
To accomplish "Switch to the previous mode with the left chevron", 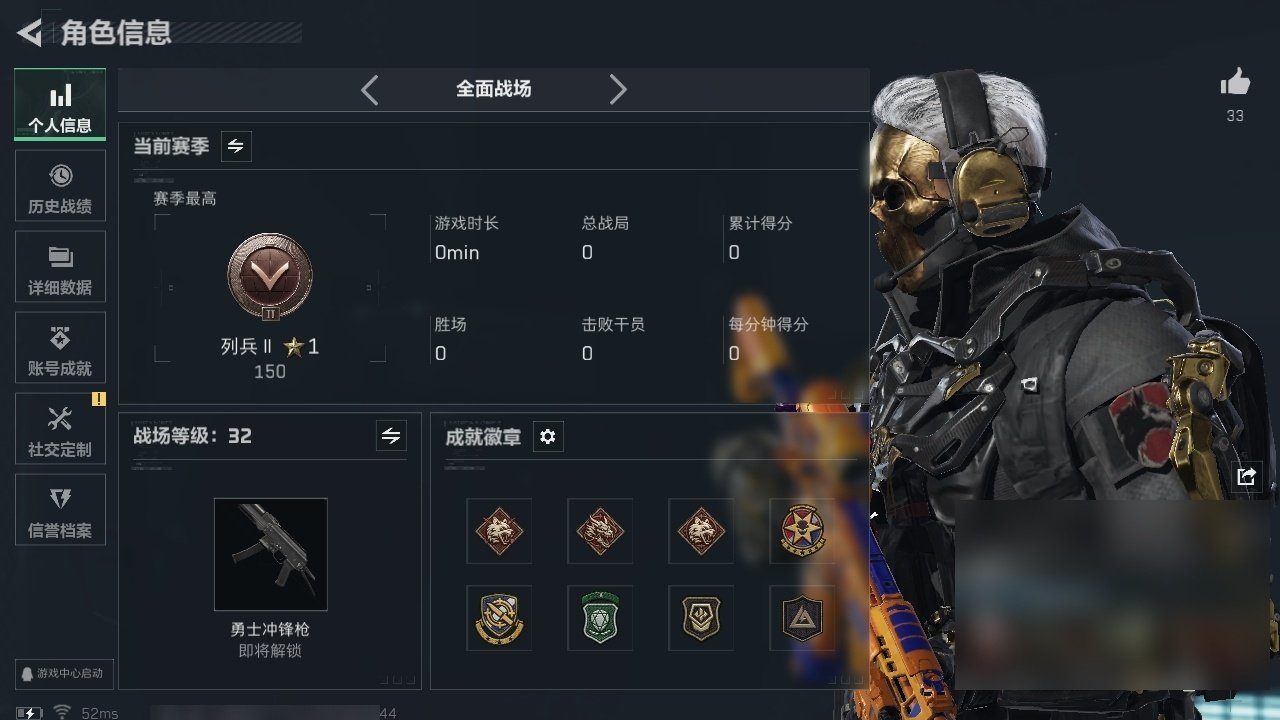I will coord(369,90).
